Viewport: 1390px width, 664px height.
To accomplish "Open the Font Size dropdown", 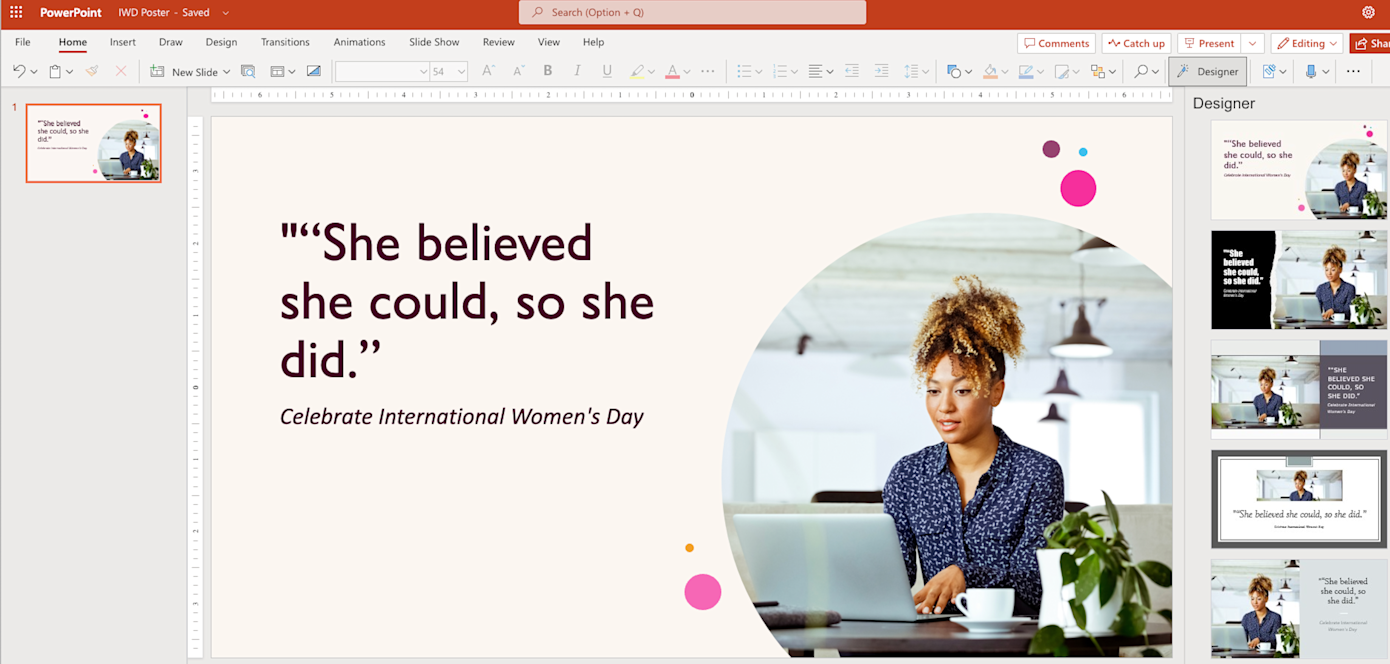I will tap(463, 71).
